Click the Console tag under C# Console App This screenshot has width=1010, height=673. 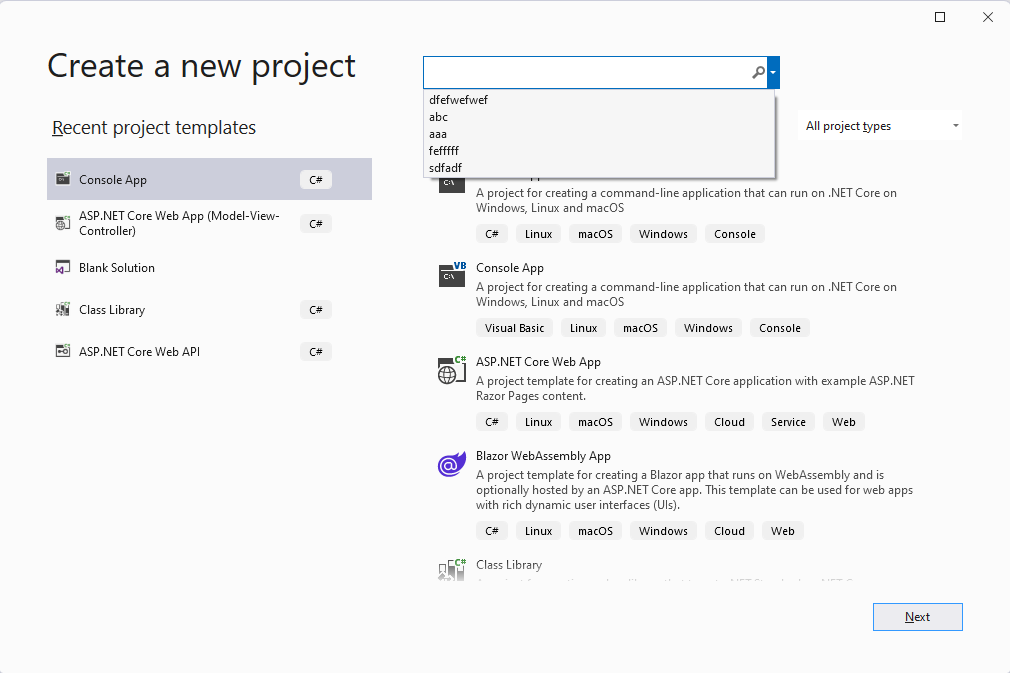coord(734,234)
